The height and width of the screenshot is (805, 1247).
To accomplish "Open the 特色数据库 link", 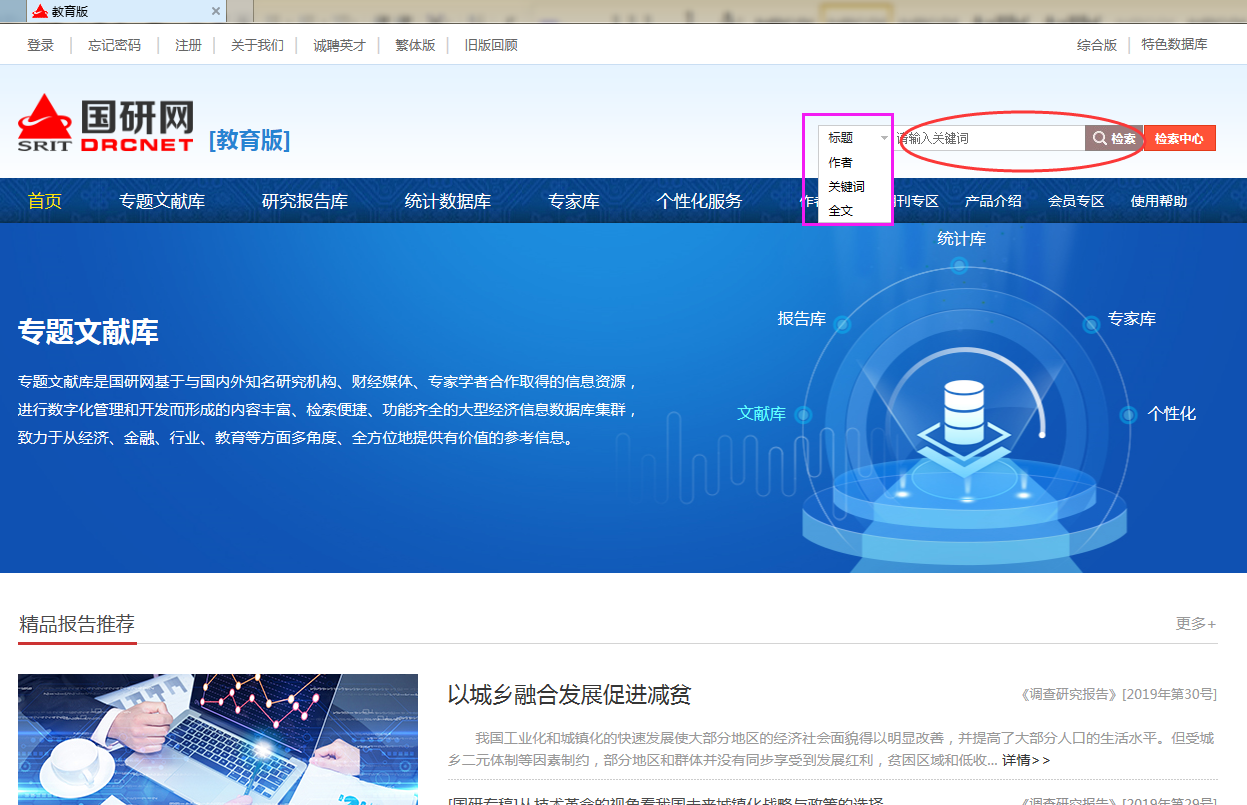I will pos(1175,45).
